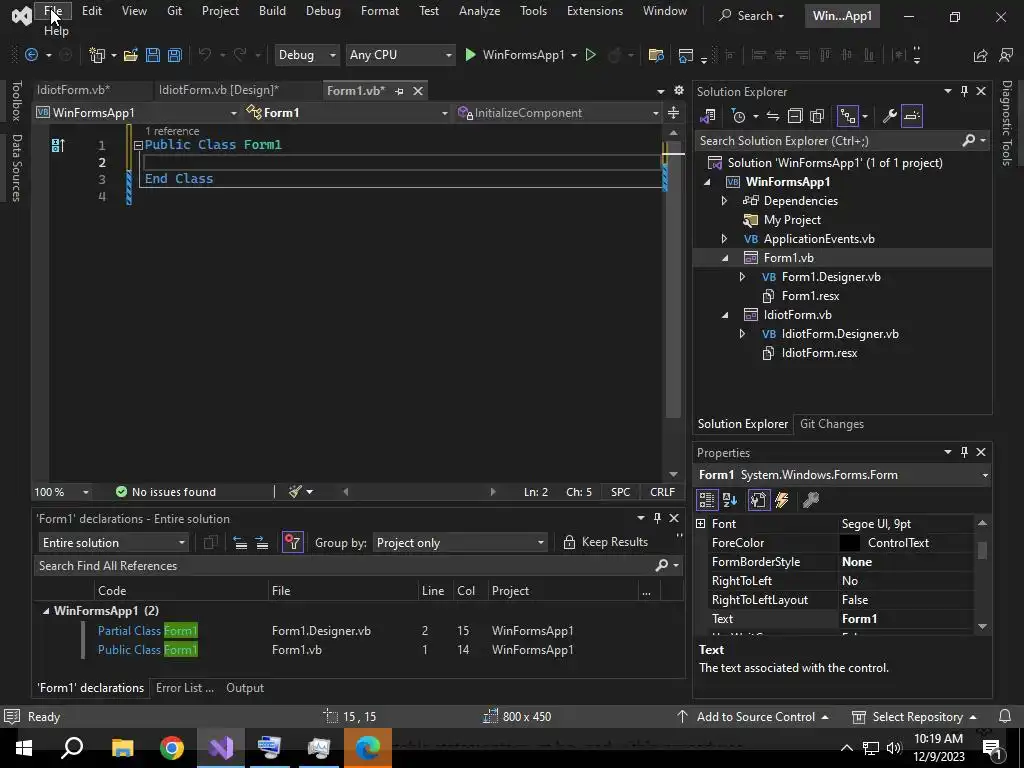Open the Entire solution scope dropdown
Screen dimensions: 1024x768
pyautogui.click(x=114, y=543)
